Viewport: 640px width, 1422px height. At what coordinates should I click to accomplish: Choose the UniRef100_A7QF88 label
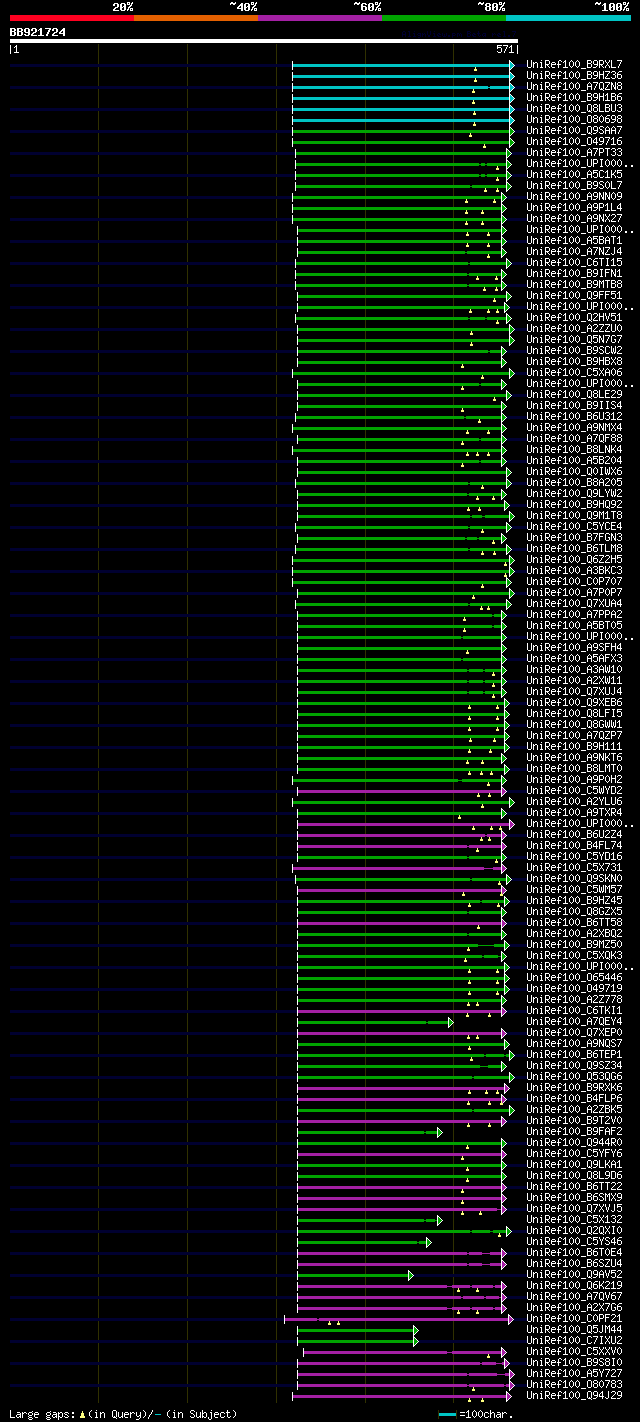click(x=574, y=438)
